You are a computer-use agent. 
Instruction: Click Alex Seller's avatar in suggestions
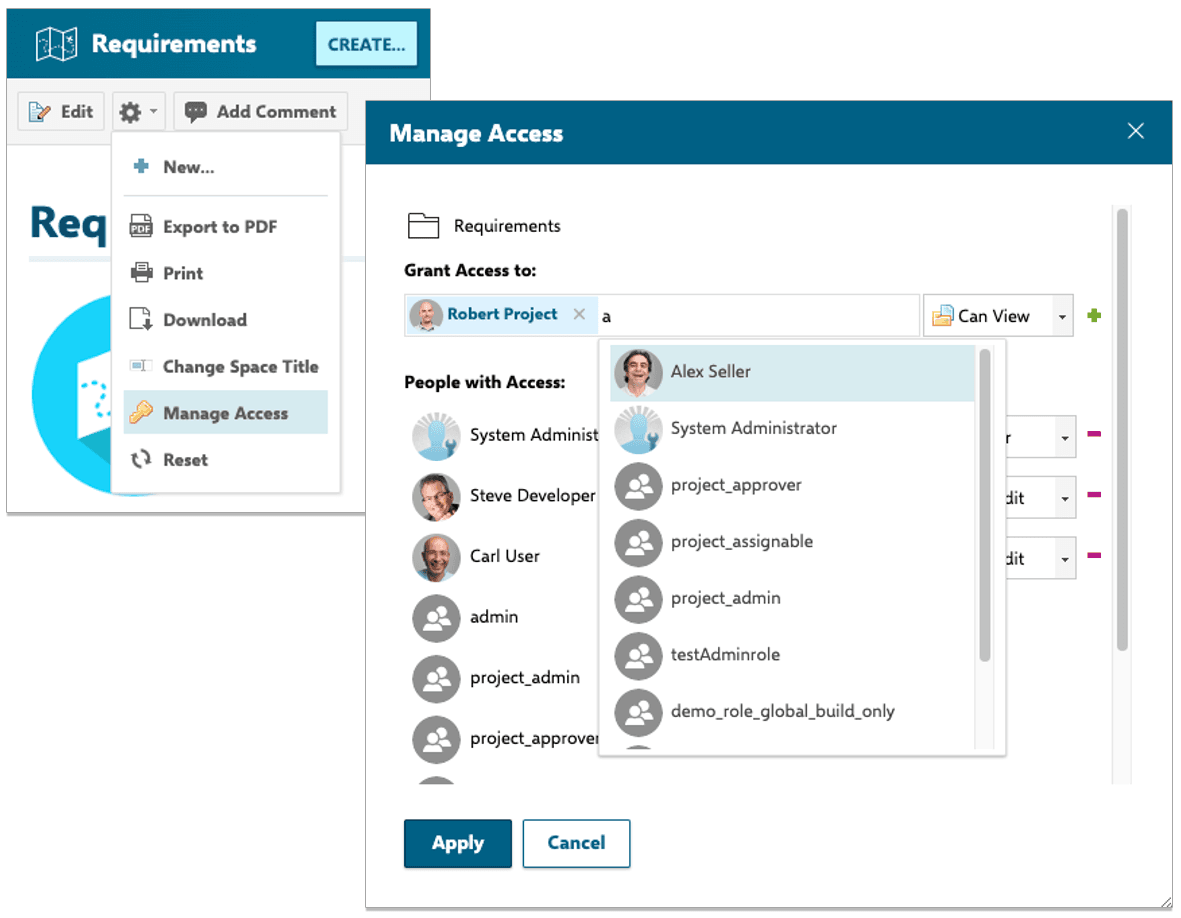click(638, 372)
